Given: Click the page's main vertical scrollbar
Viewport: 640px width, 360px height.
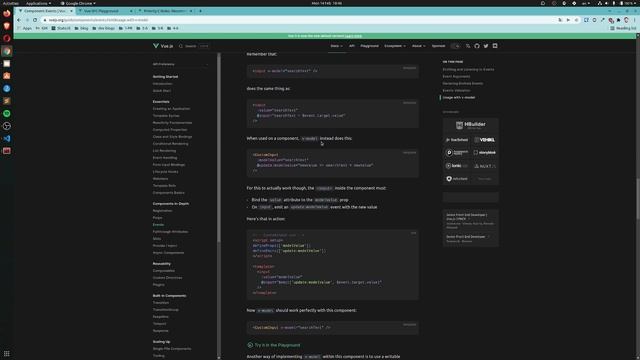Looking at the screenshot, I should click(x=638, y=200).
